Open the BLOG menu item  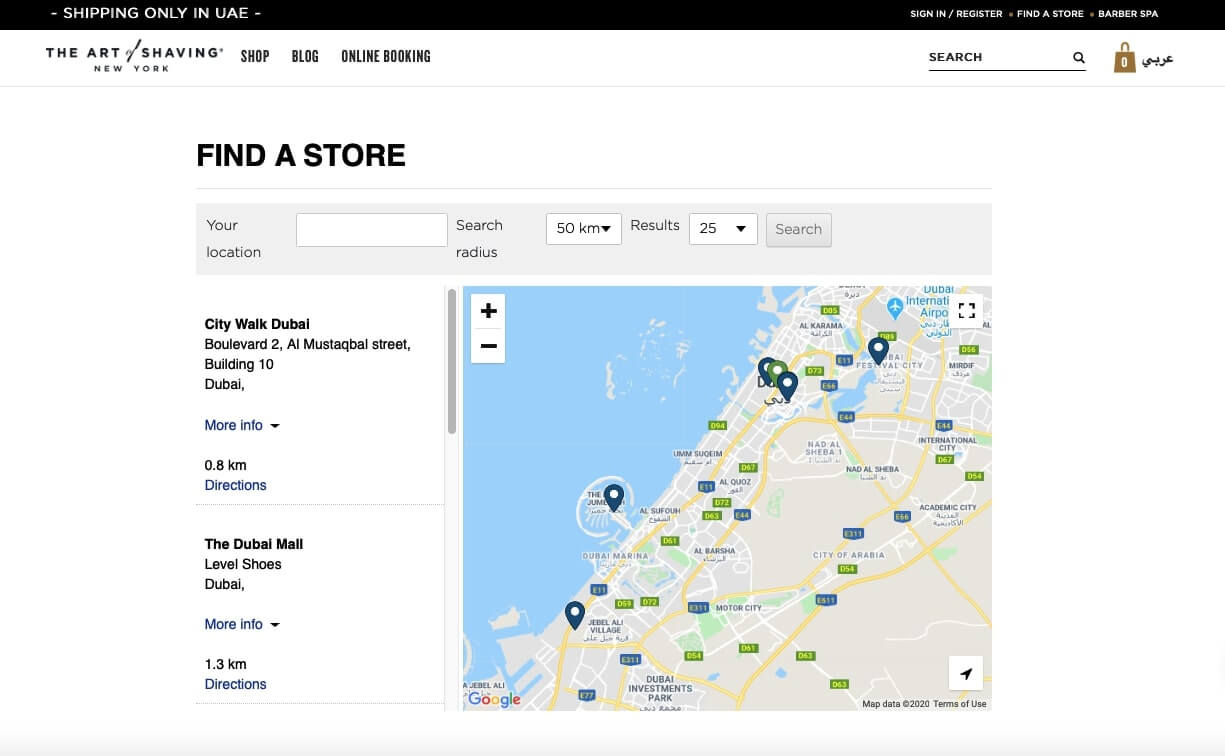tap(305, 57)
